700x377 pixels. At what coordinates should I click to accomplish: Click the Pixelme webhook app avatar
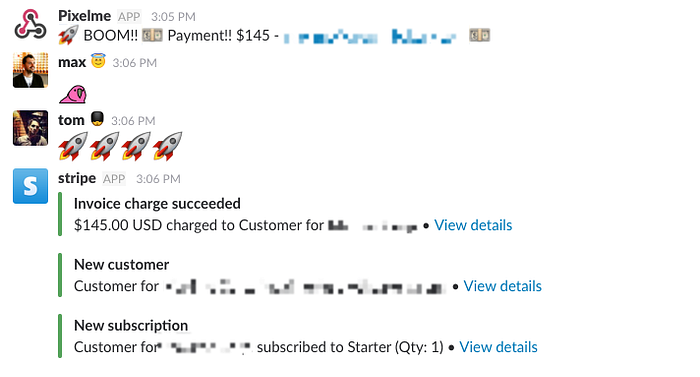(30, 24)
